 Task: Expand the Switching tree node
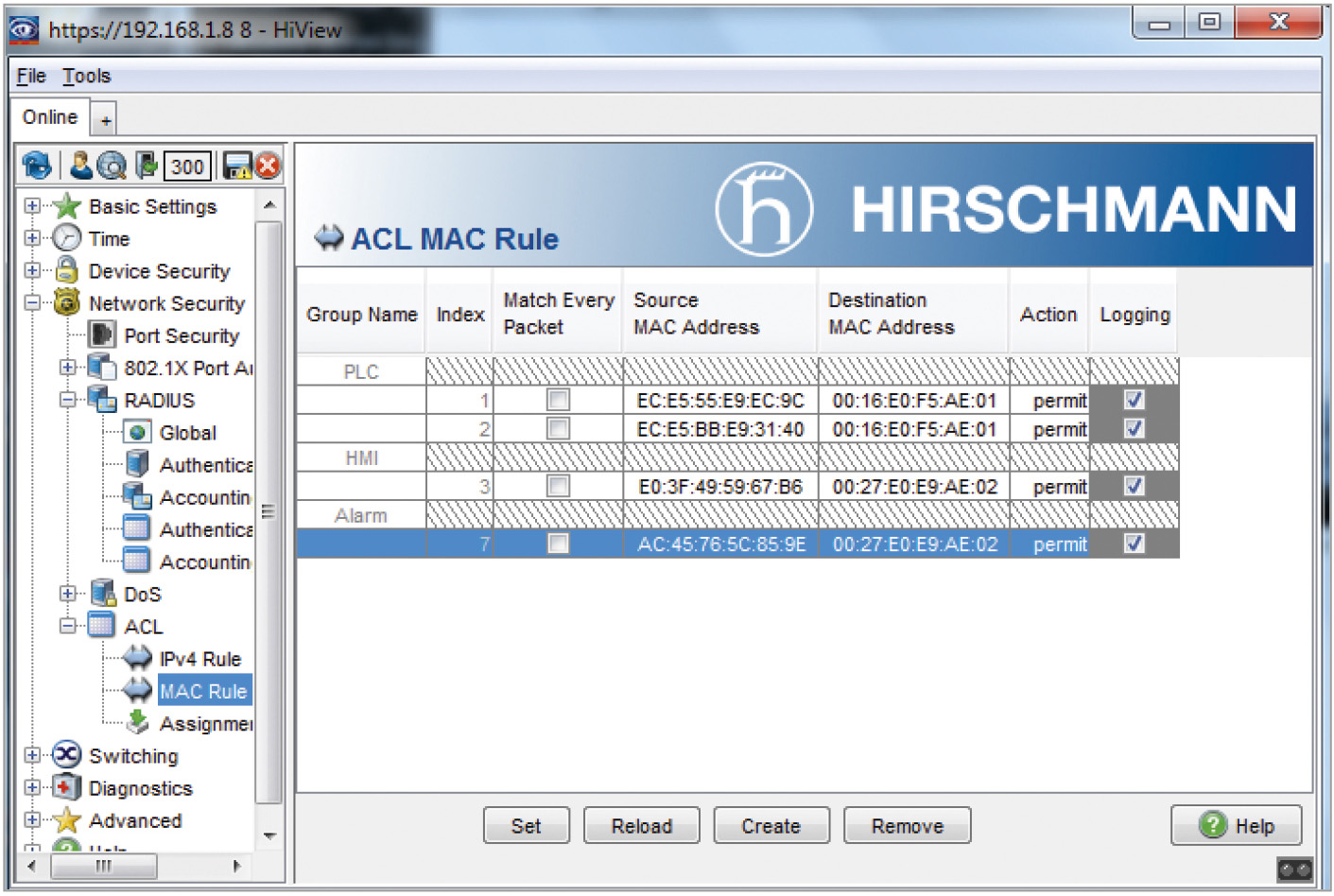pyautogui.click(x=32, y=754)
